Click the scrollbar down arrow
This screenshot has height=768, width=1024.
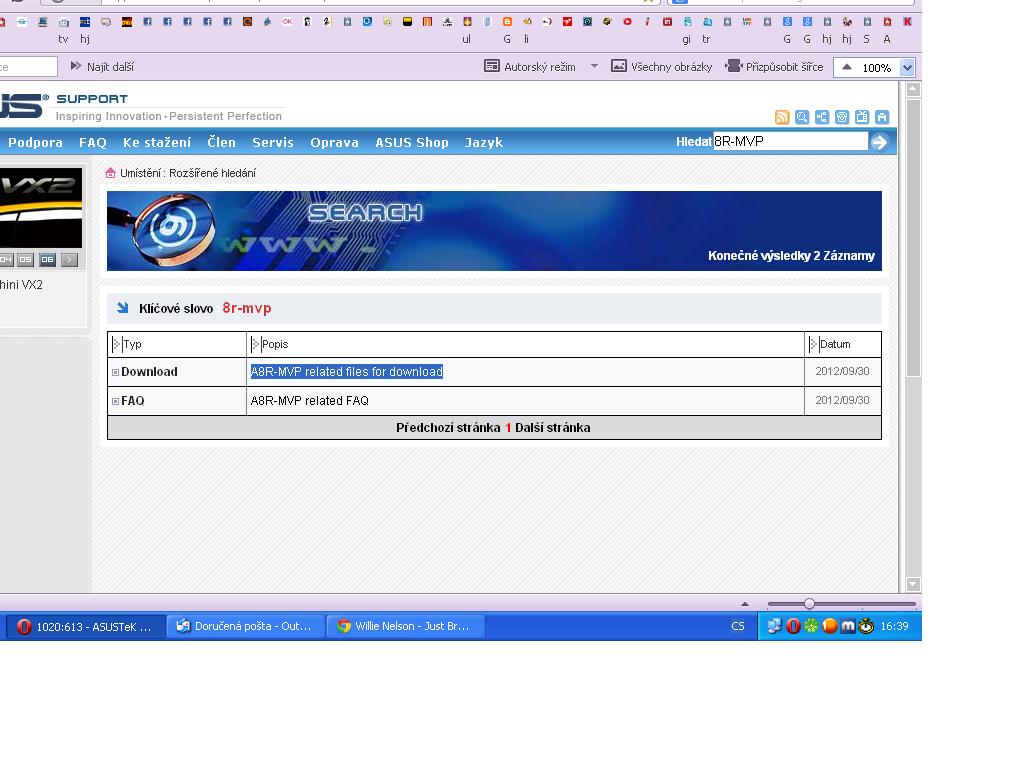[x=913, y=584]
